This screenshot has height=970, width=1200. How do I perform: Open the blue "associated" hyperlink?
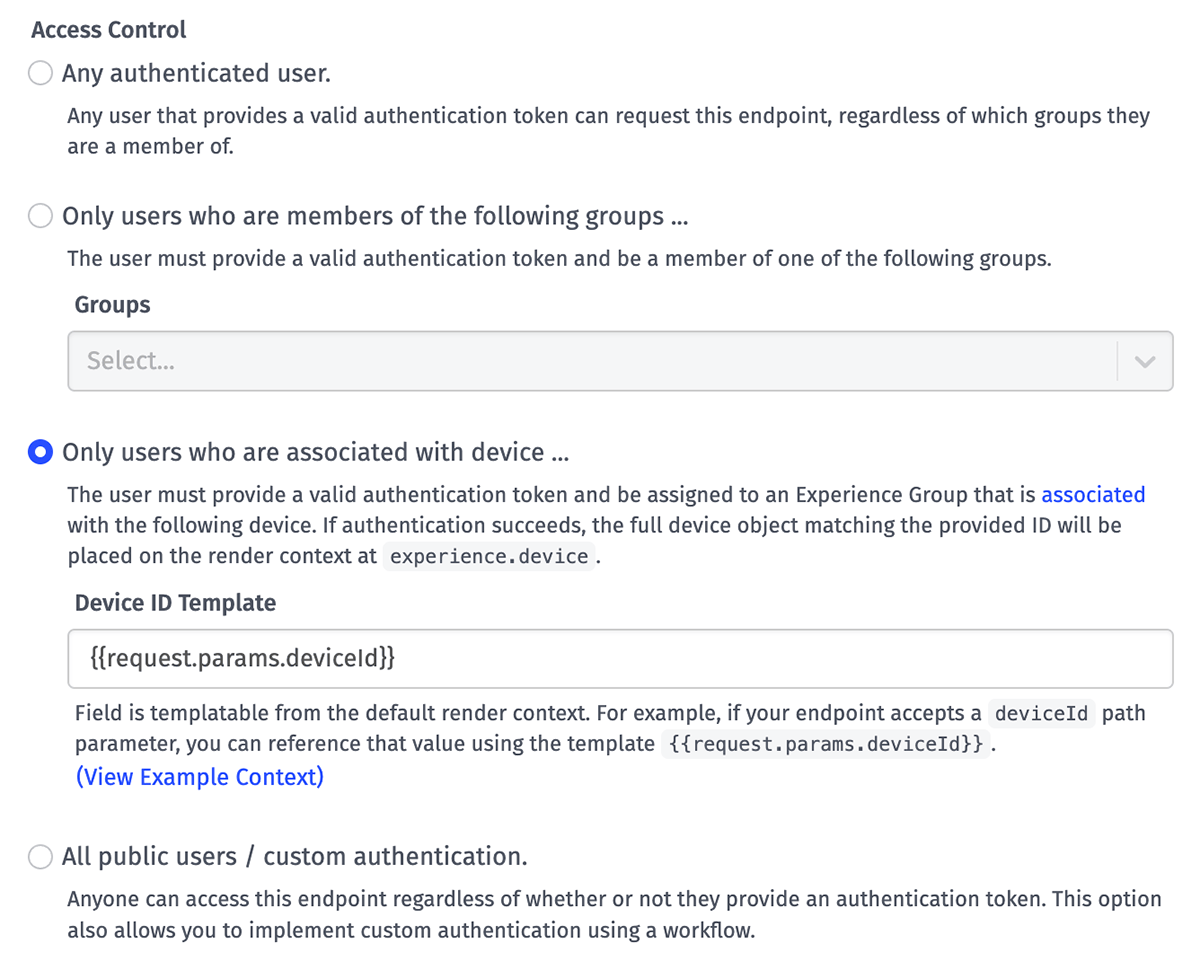point(1093,494)
